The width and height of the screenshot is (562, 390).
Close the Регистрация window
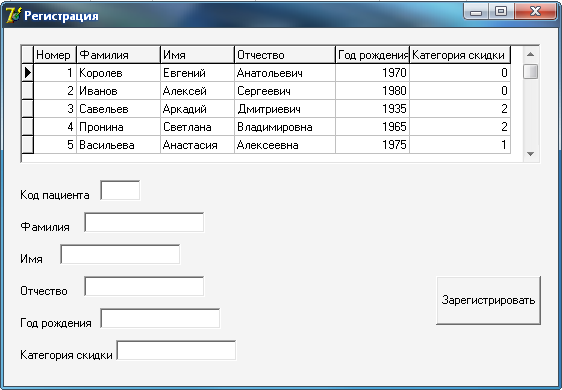pyautogui.click(x=535, y=11)
